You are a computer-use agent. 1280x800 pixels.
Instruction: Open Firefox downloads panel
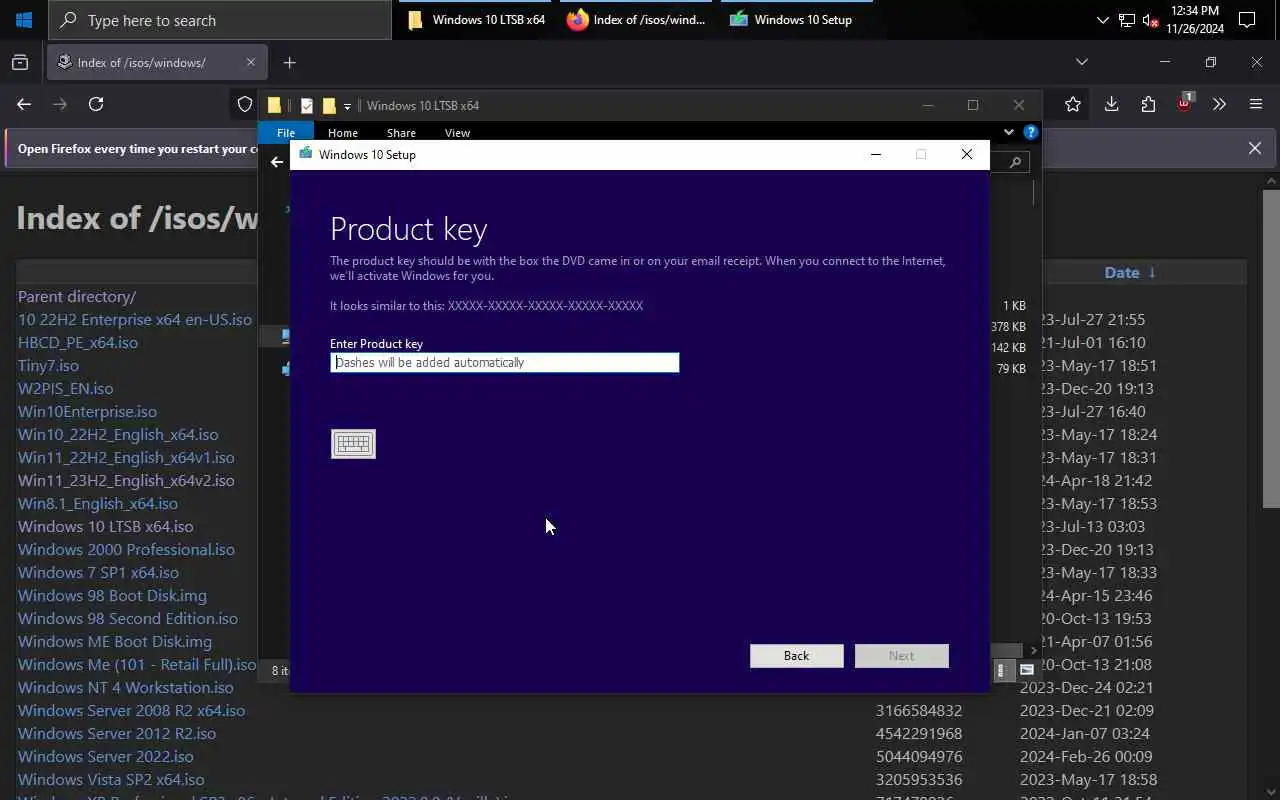click(x=1111, y=104)
